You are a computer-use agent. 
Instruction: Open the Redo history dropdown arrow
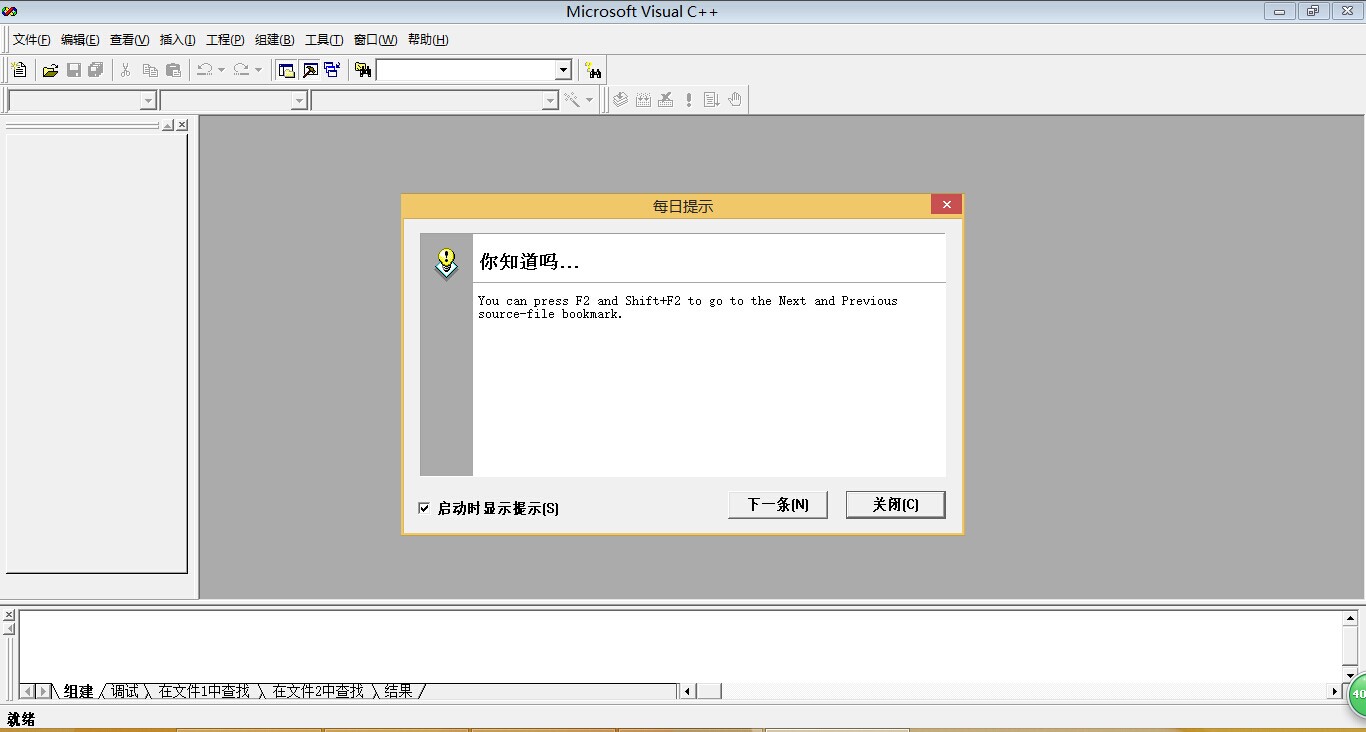click(258, 70)
